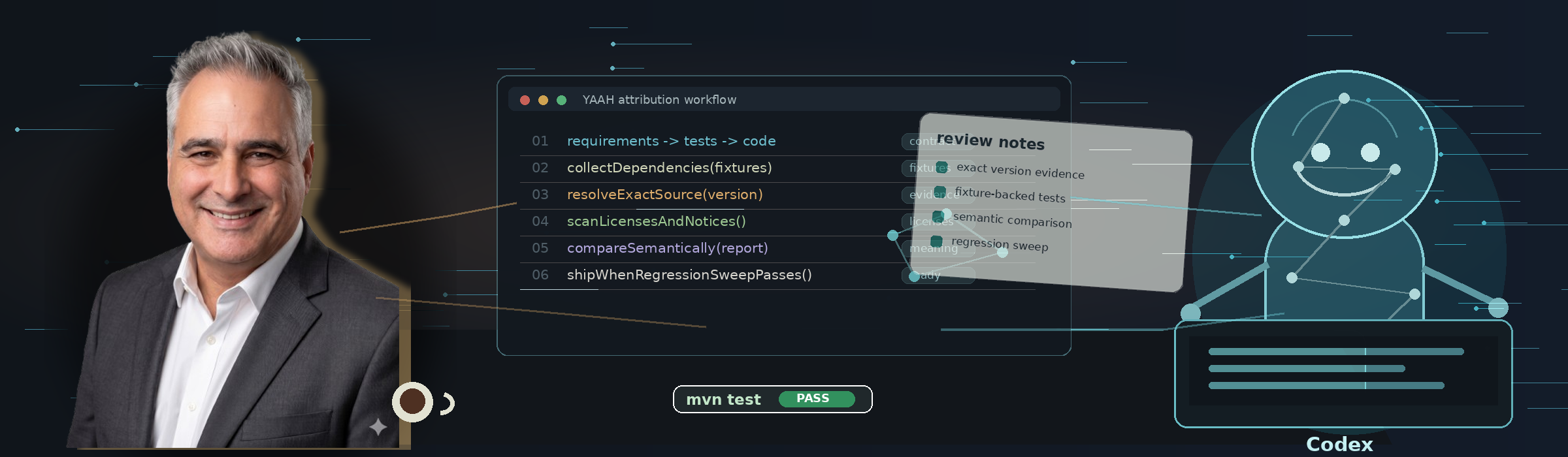This screenshot has width=1568, height=457.
Task: Click the 'semantic comparison' note text
Action: [1012, 220]
